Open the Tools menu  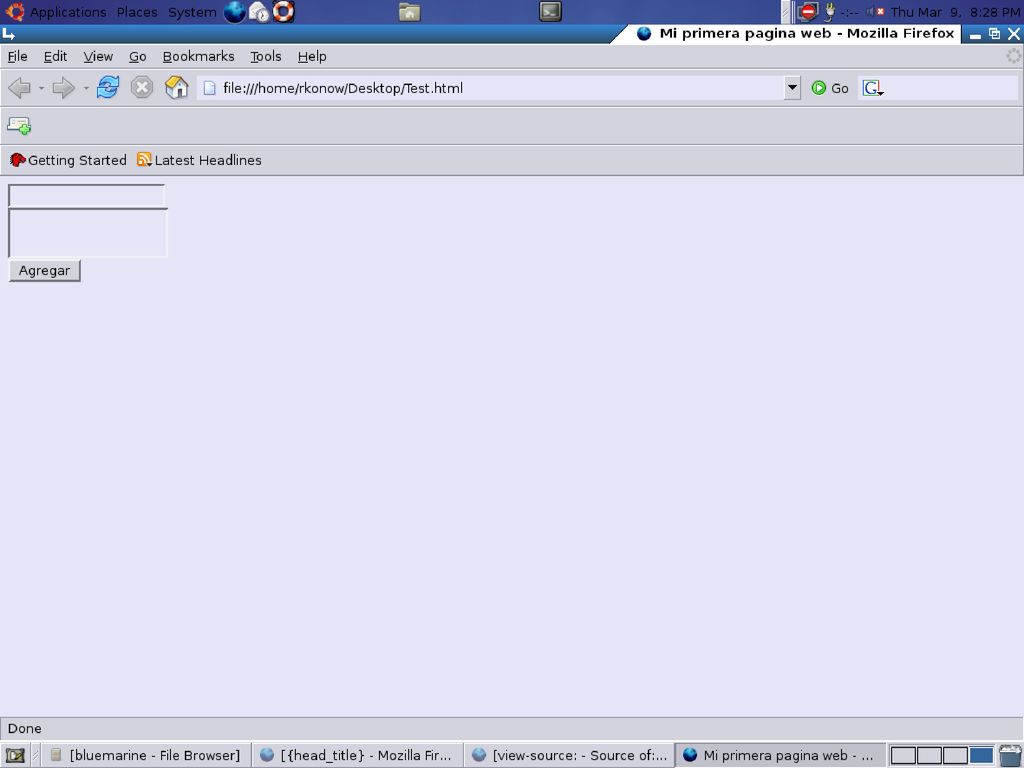click(266, 56)
